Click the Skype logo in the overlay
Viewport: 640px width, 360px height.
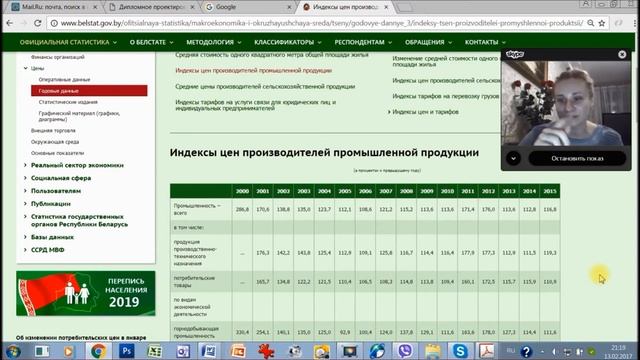tap(514, 54)
